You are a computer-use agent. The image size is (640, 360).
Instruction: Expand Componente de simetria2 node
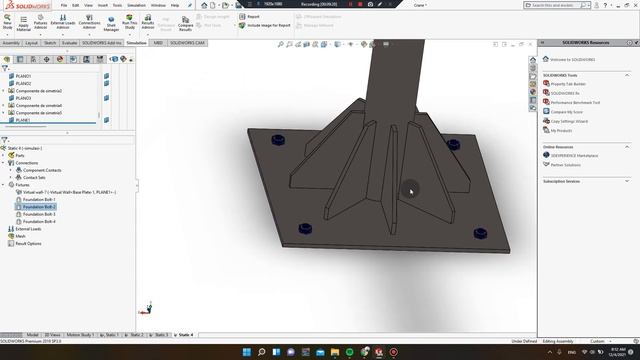[x=3, y=91]
